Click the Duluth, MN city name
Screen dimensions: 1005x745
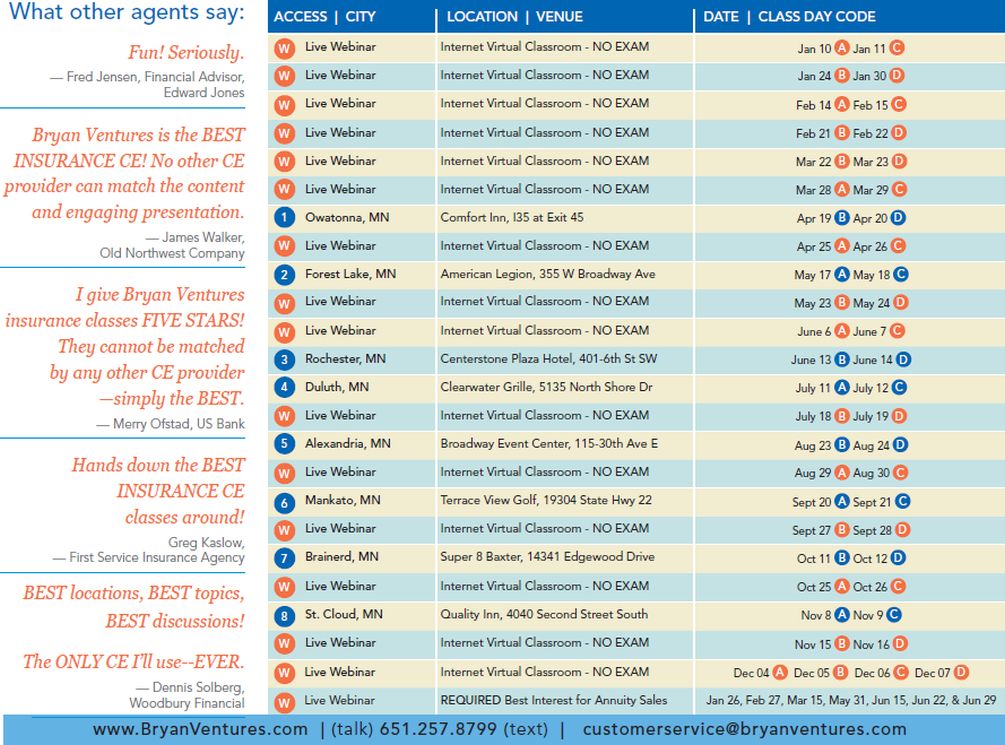pos(337,387)
